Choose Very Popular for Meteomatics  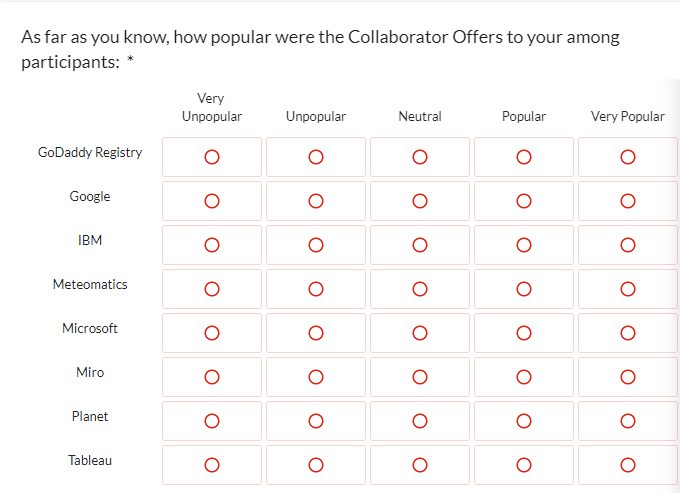[628, 289]
